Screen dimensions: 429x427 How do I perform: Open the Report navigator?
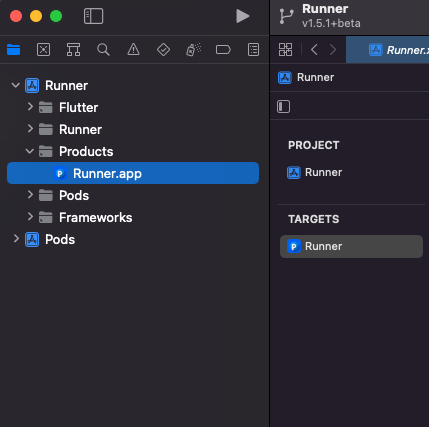pyautogui.click(x=253, y=50)
